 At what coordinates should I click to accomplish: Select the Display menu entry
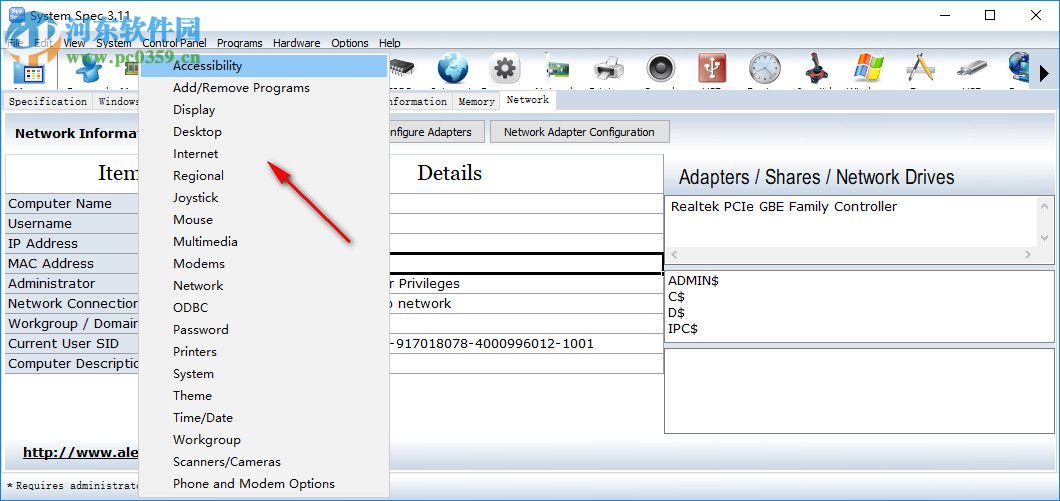click(x=264, y=110)
